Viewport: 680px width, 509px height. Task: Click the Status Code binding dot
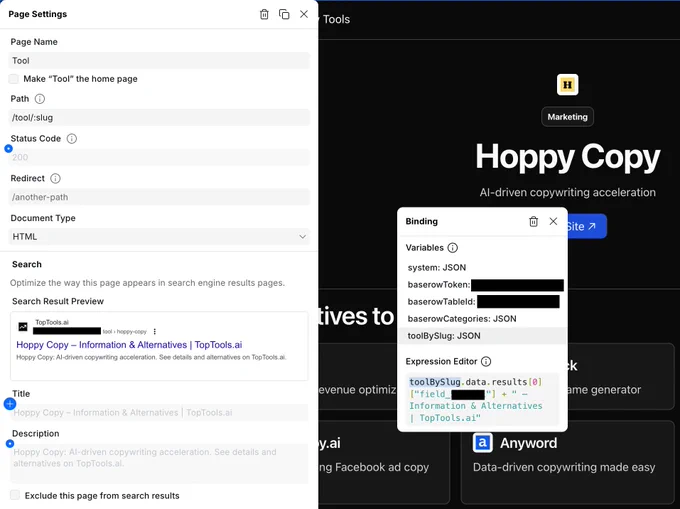(x=8, y=149)
